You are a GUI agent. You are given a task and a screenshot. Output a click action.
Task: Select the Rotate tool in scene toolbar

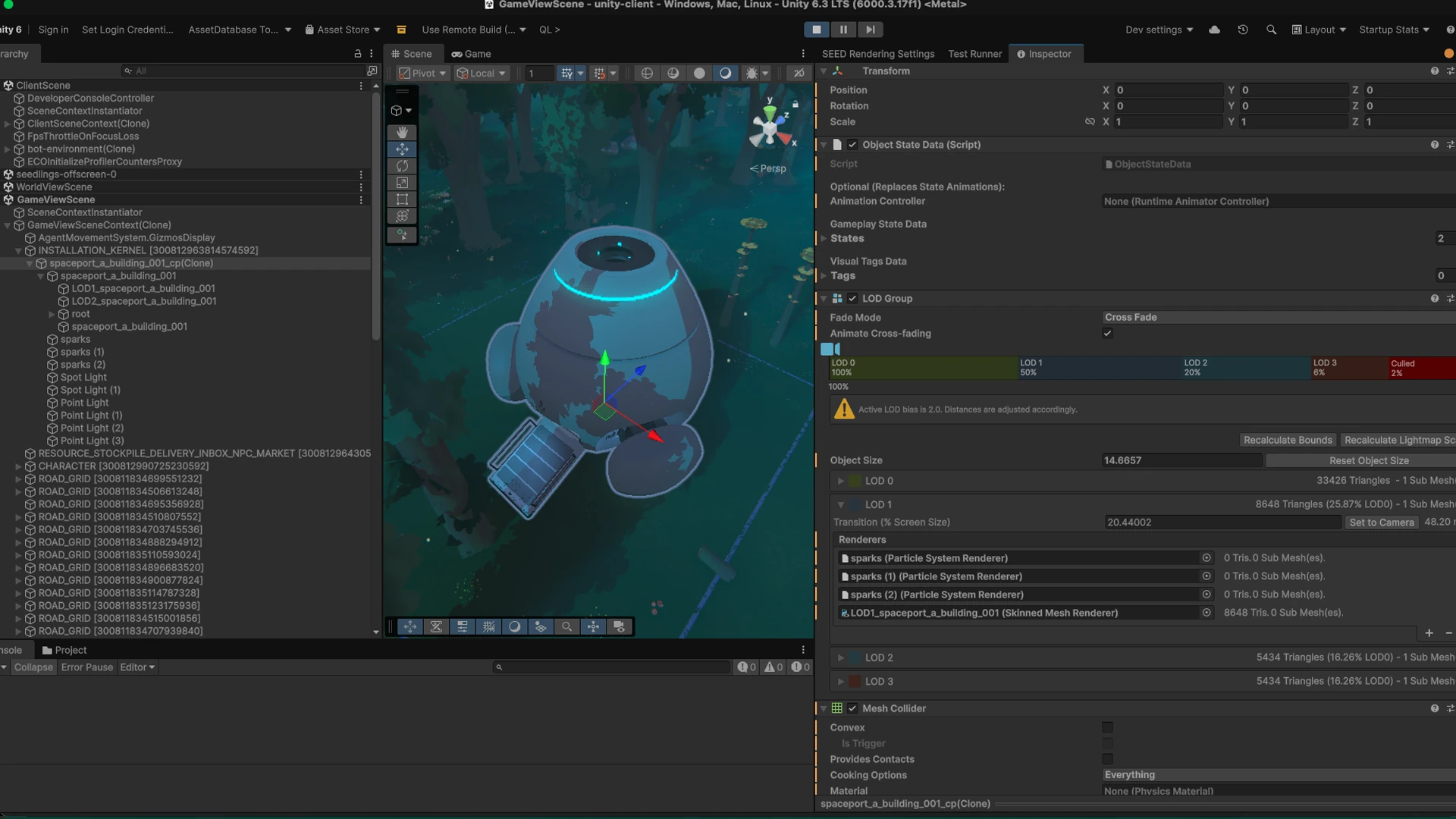point(402,166)
